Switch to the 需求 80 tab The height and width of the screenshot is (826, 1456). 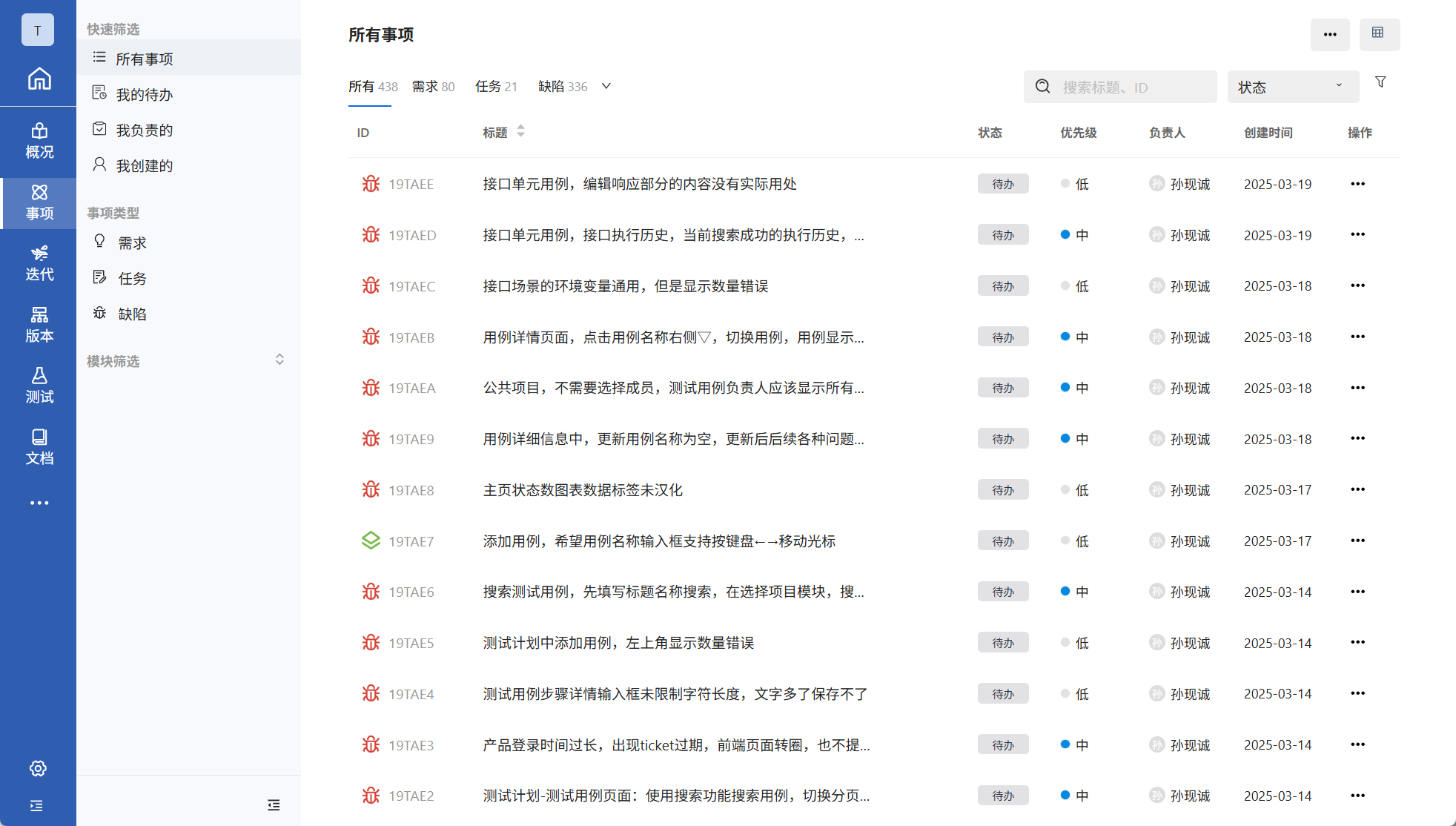pyautogui.click(x=433, y=86)
